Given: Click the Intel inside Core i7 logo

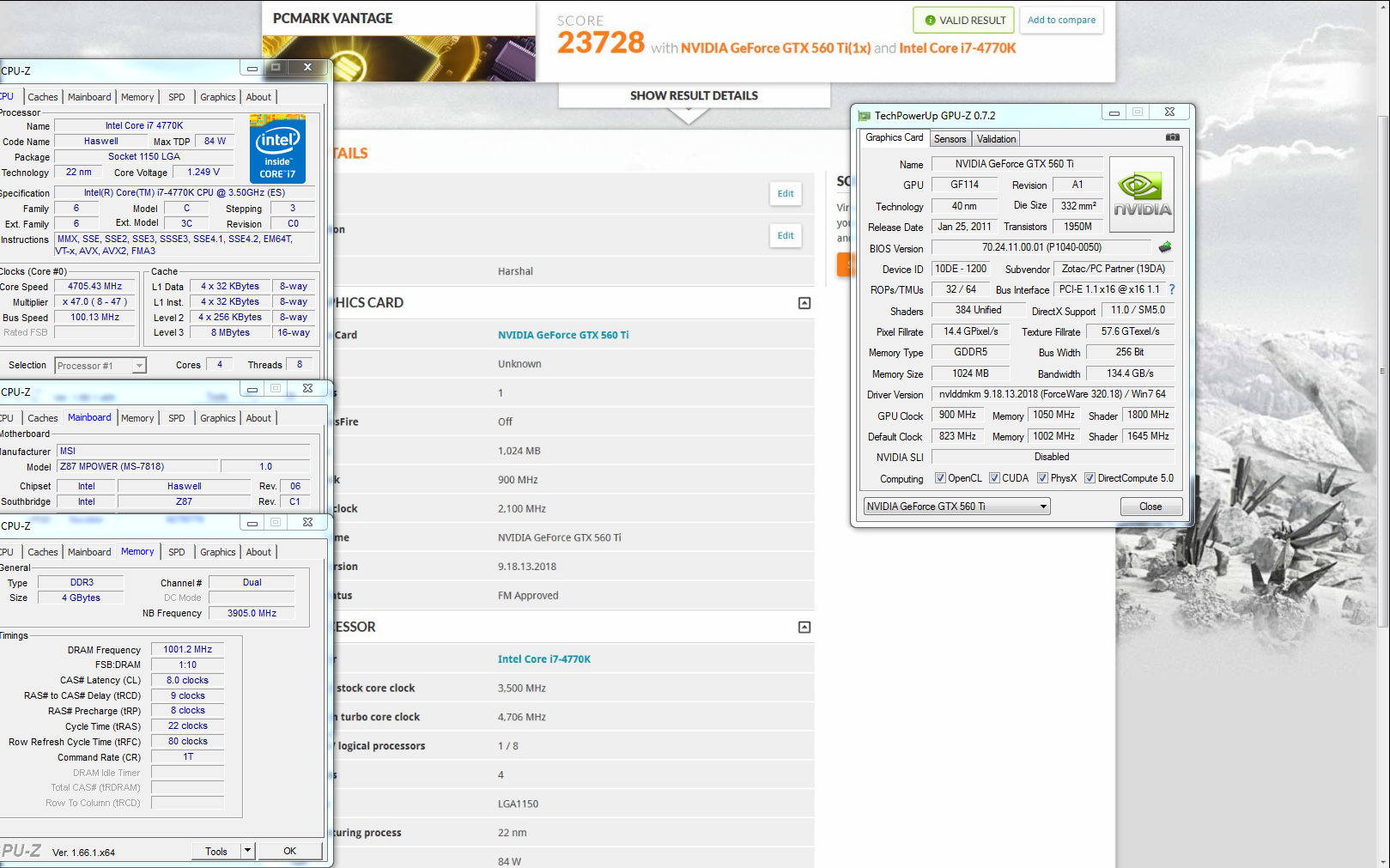Looking at the screenshot, I should pos(277,149).
